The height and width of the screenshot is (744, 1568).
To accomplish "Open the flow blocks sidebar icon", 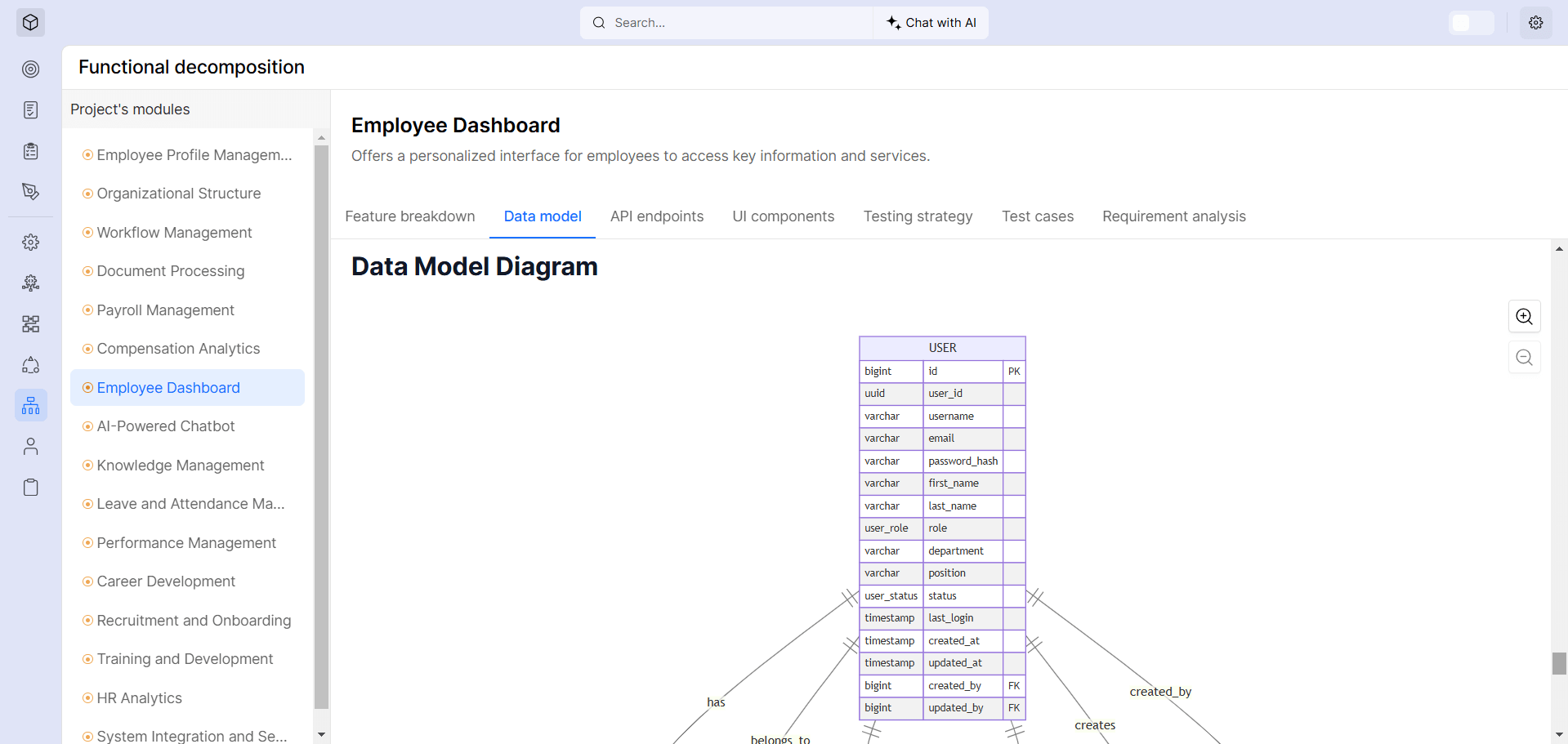I will [x=30, y=324].
